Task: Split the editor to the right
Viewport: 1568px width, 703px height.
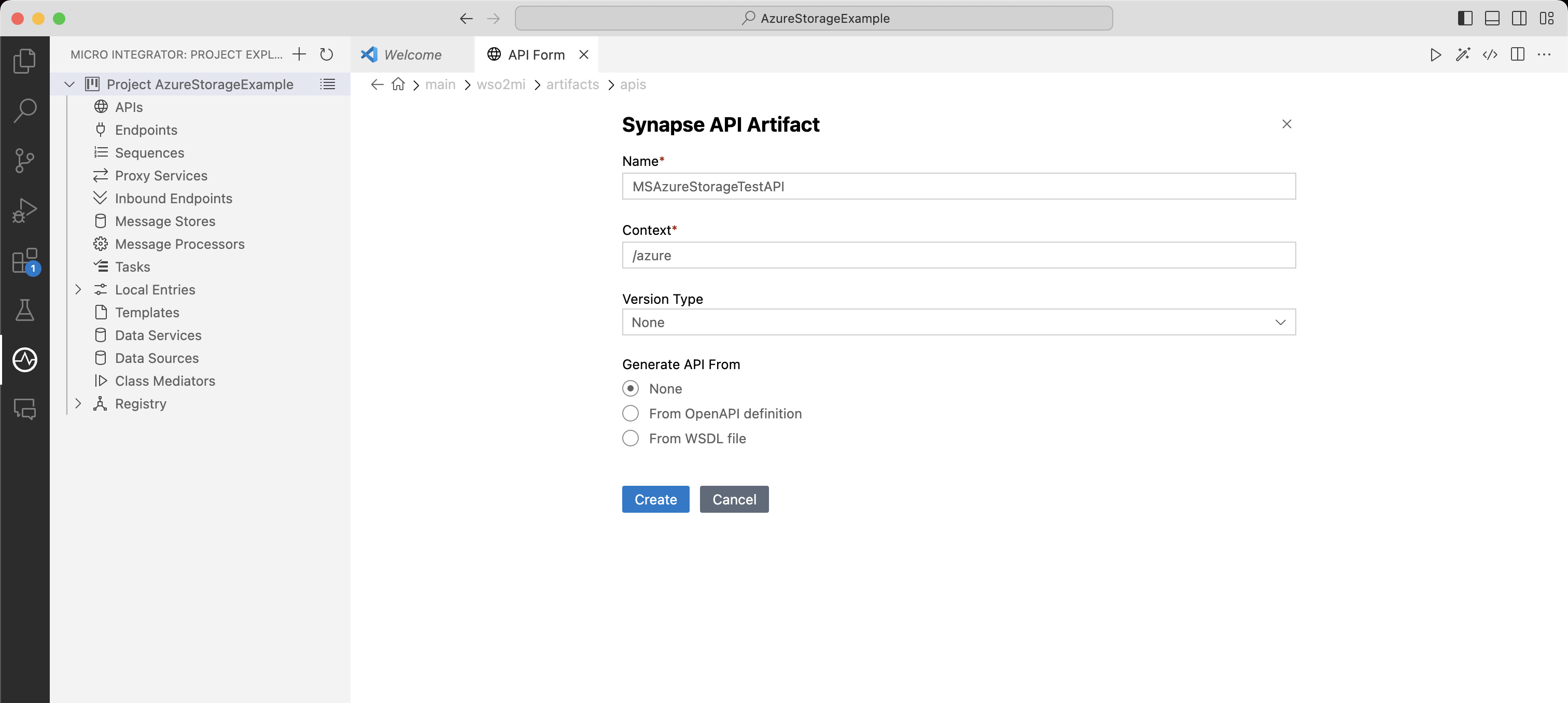Action: point(1518,55)
